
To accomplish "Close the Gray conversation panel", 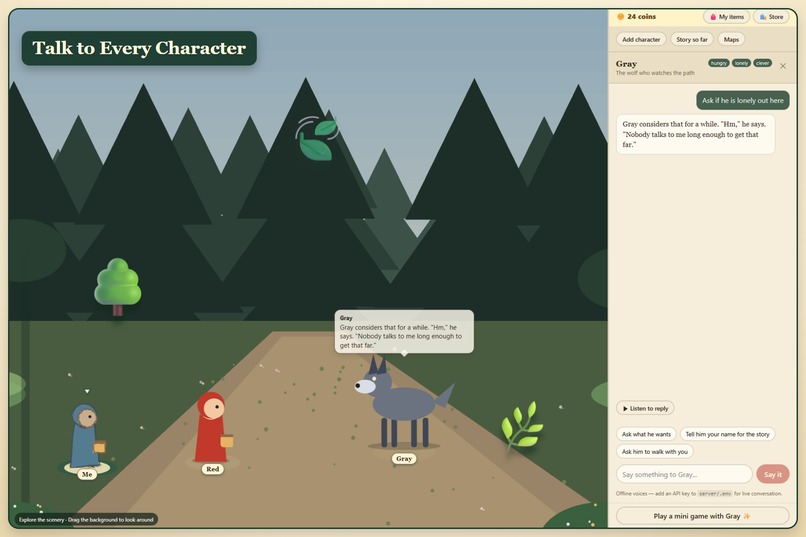I will (782, 66).
